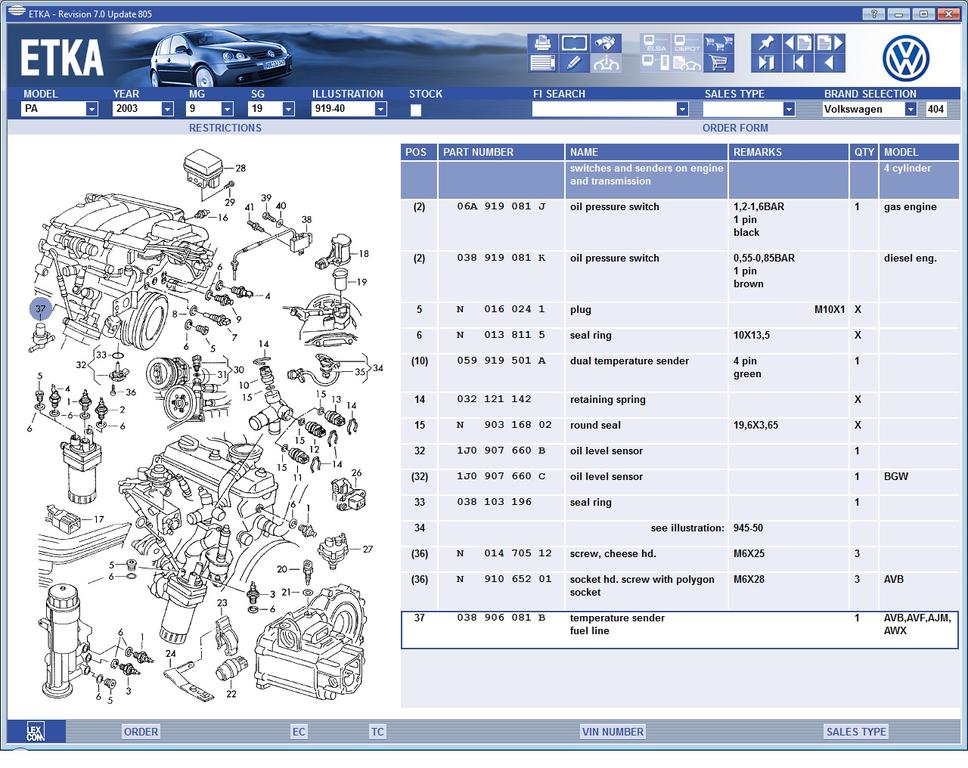This screenshot has height=768, width=968.
Task: Go to previous page document icon
Action: (798, 43)
